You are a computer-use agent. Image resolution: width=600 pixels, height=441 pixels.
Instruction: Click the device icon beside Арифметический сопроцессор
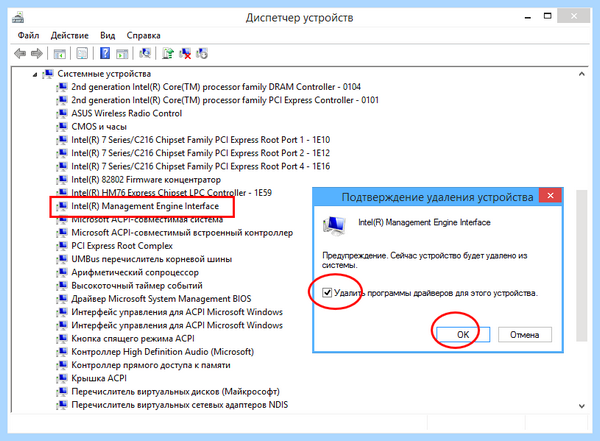[62, 272]
